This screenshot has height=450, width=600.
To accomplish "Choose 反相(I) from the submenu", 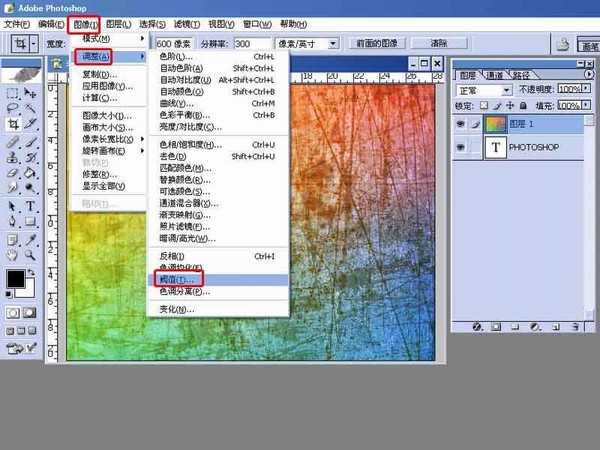I will click(x=218, y=256).
